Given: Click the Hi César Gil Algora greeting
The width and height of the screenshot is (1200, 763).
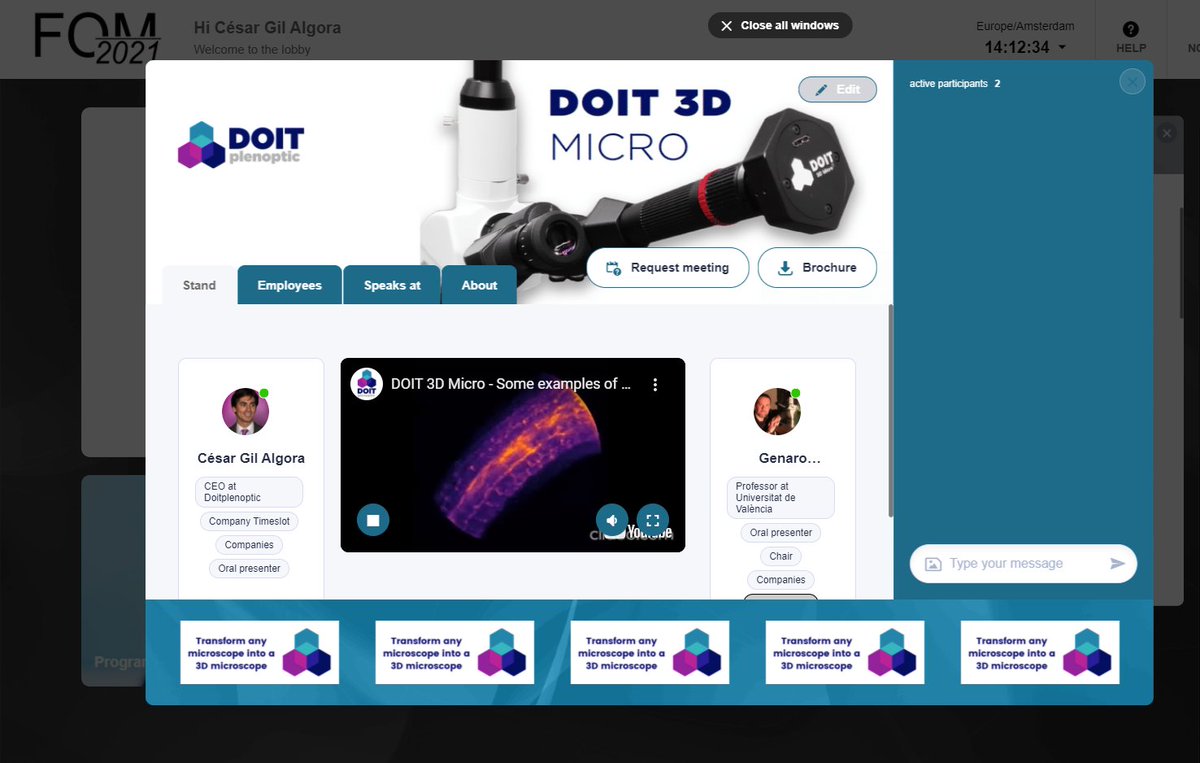Looking at the screenshot, I should (x=267, y=28).
